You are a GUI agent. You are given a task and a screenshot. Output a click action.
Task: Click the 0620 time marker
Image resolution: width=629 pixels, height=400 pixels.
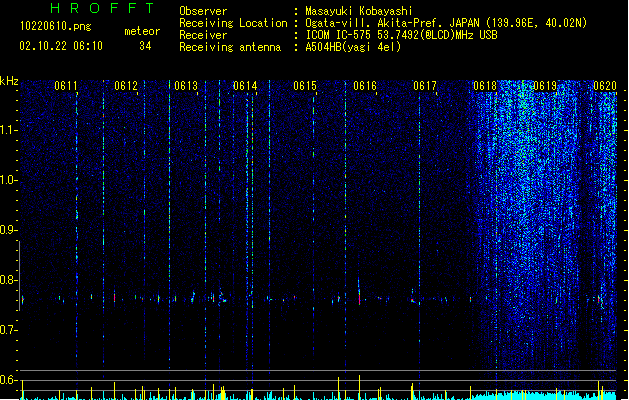[x=605, y=86]
